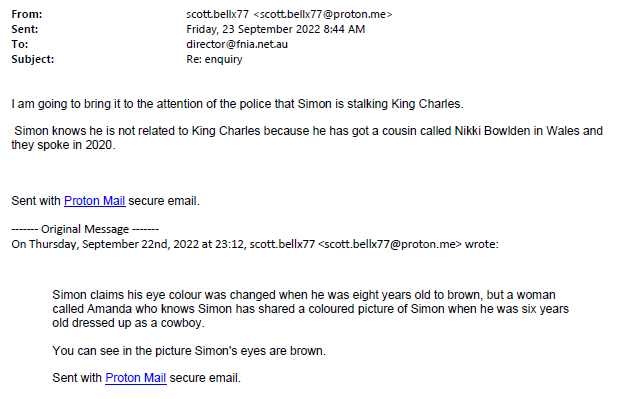Click the quoted sender email before wrote:
This screenshot has height=399, width=638.
[x=389, y=244]
